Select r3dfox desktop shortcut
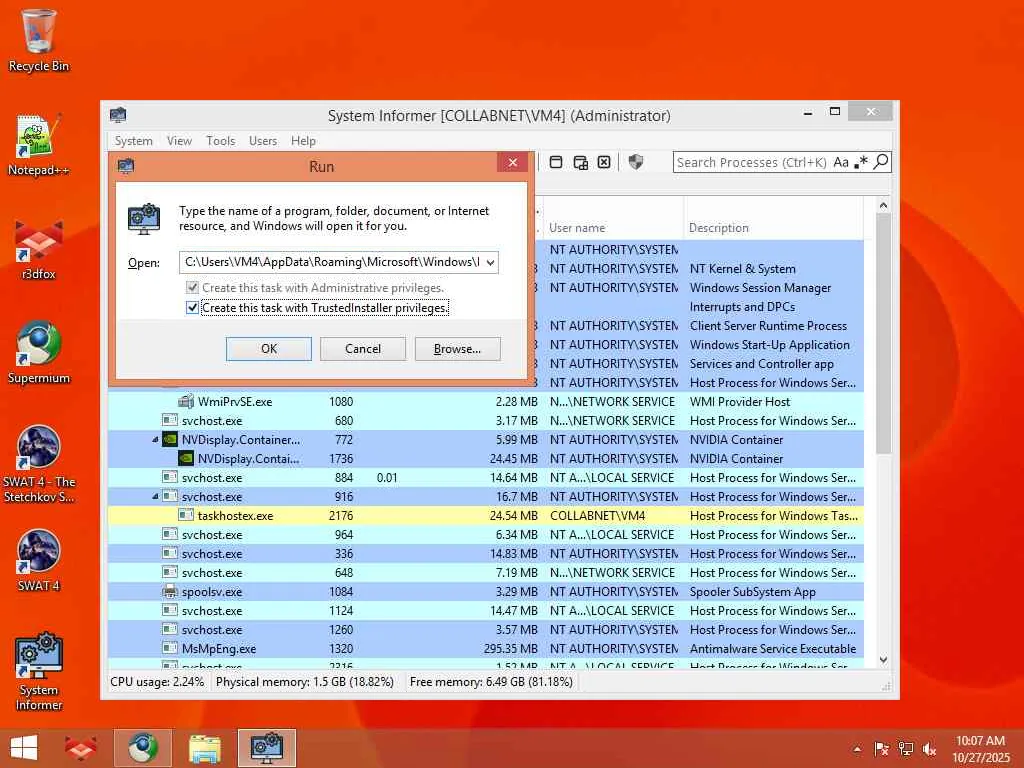Viewport: 1024px width, 768px height. (39, 249)
